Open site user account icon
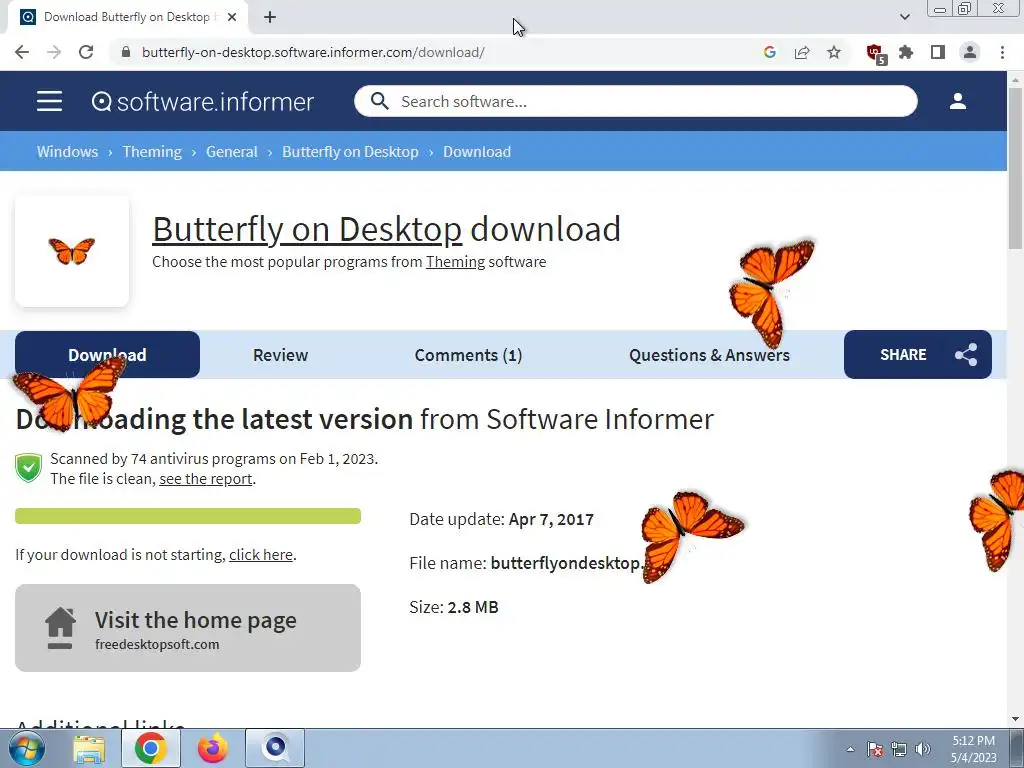The width and height of the screenshot is (1024, 768). [957, 101]
